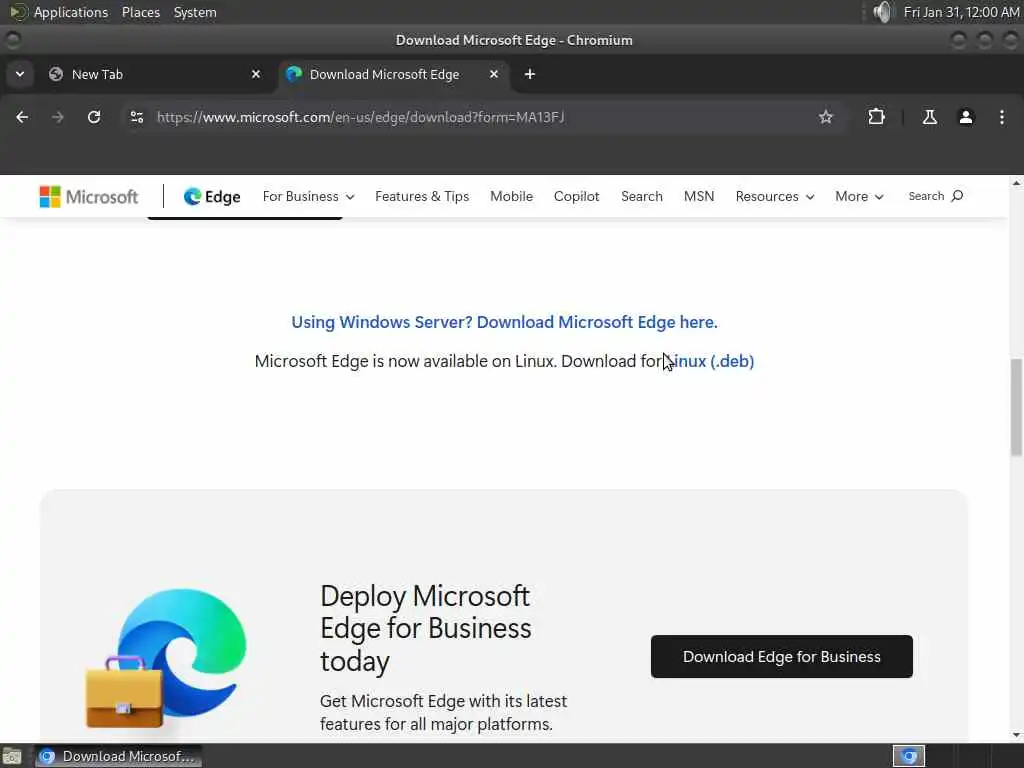The width and height of the screenshot is (1024, 768).
Task: Click 'Deploy Microsoft Edge for Business today' heading
Action: (426, 628)
